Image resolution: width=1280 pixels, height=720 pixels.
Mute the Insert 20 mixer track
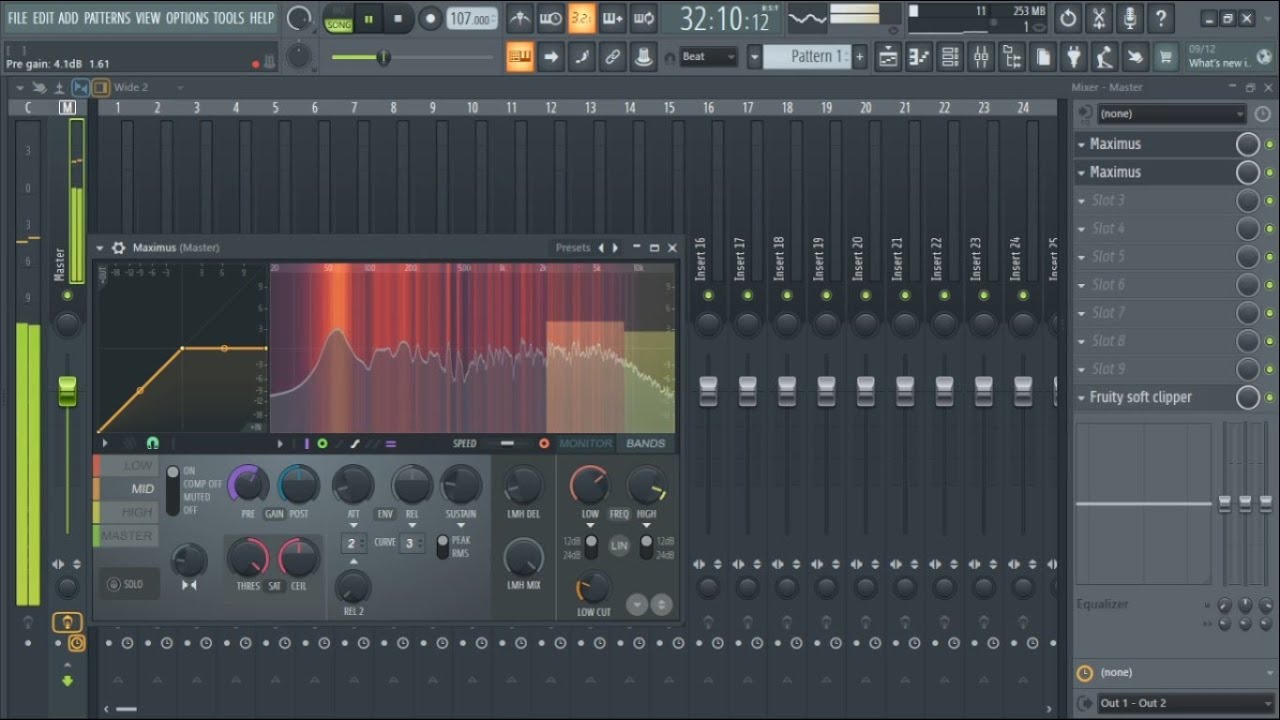coord(866,296)
